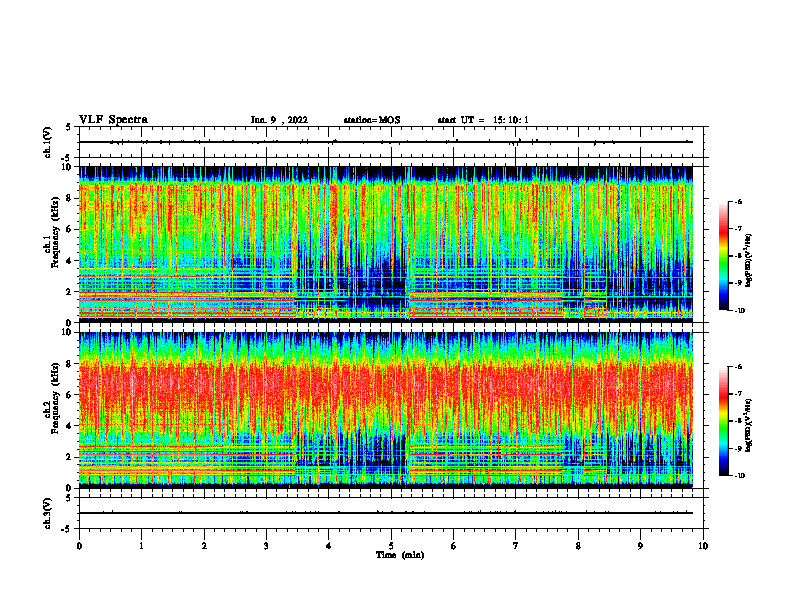Click the 'Jan. 9 , 2022' date text
This screenshot has width=792, height=612.
click(279, 120)
